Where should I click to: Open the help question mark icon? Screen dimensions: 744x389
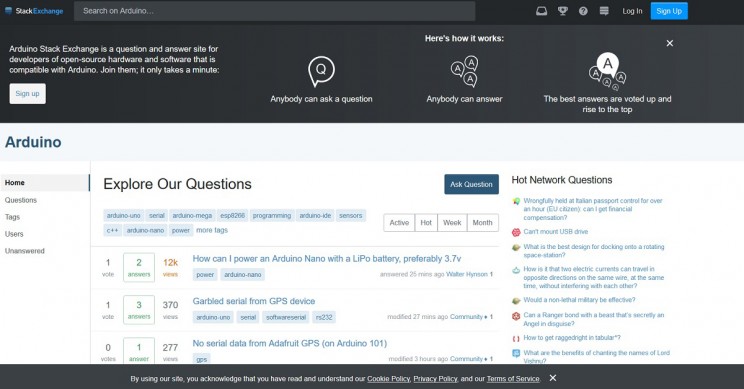pyautogui.click(x=583, y=11)
